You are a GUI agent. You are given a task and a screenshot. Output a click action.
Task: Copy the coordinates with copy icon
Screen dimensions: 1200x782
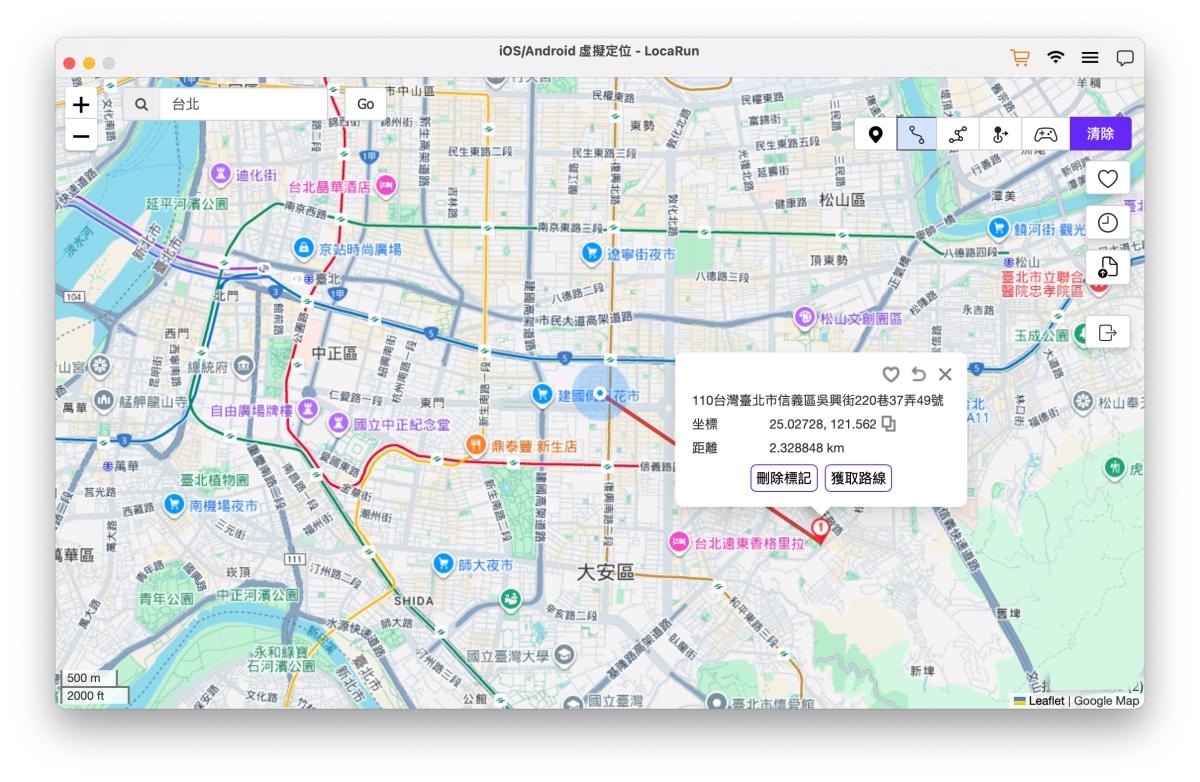pos(889,424)
